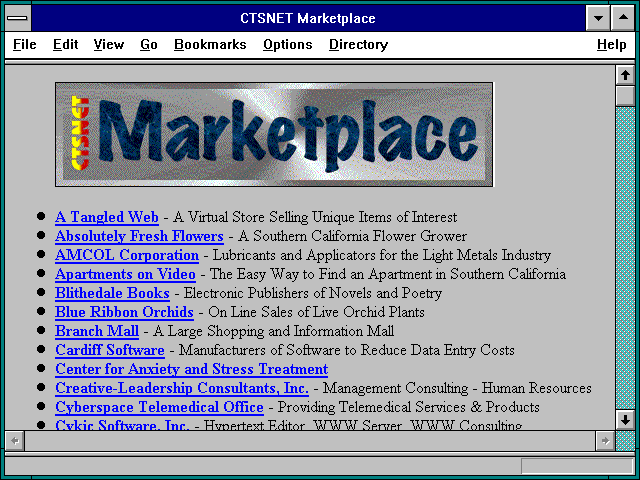Open the Edit menu
640x480 pixels.
point(65,44)
